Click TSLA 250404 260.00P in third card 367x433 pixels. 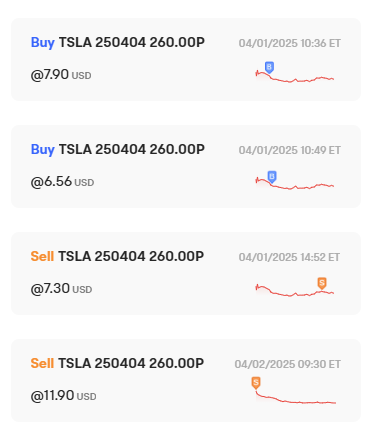coord(131,256)
